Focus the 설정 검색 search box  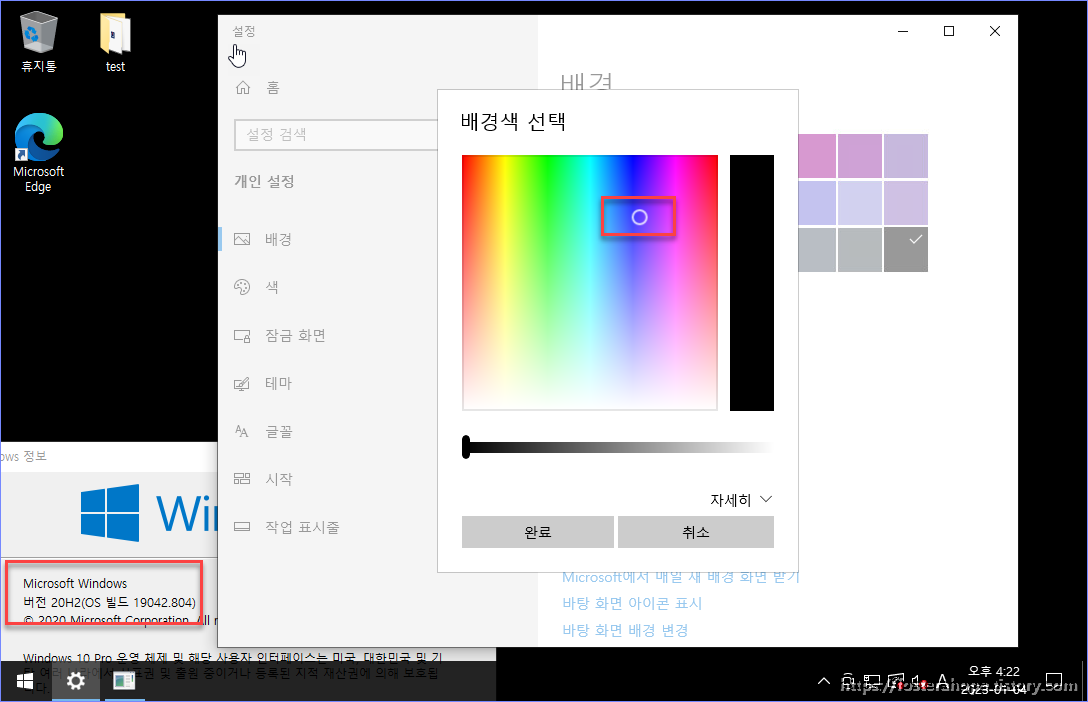tap(337, 135)
